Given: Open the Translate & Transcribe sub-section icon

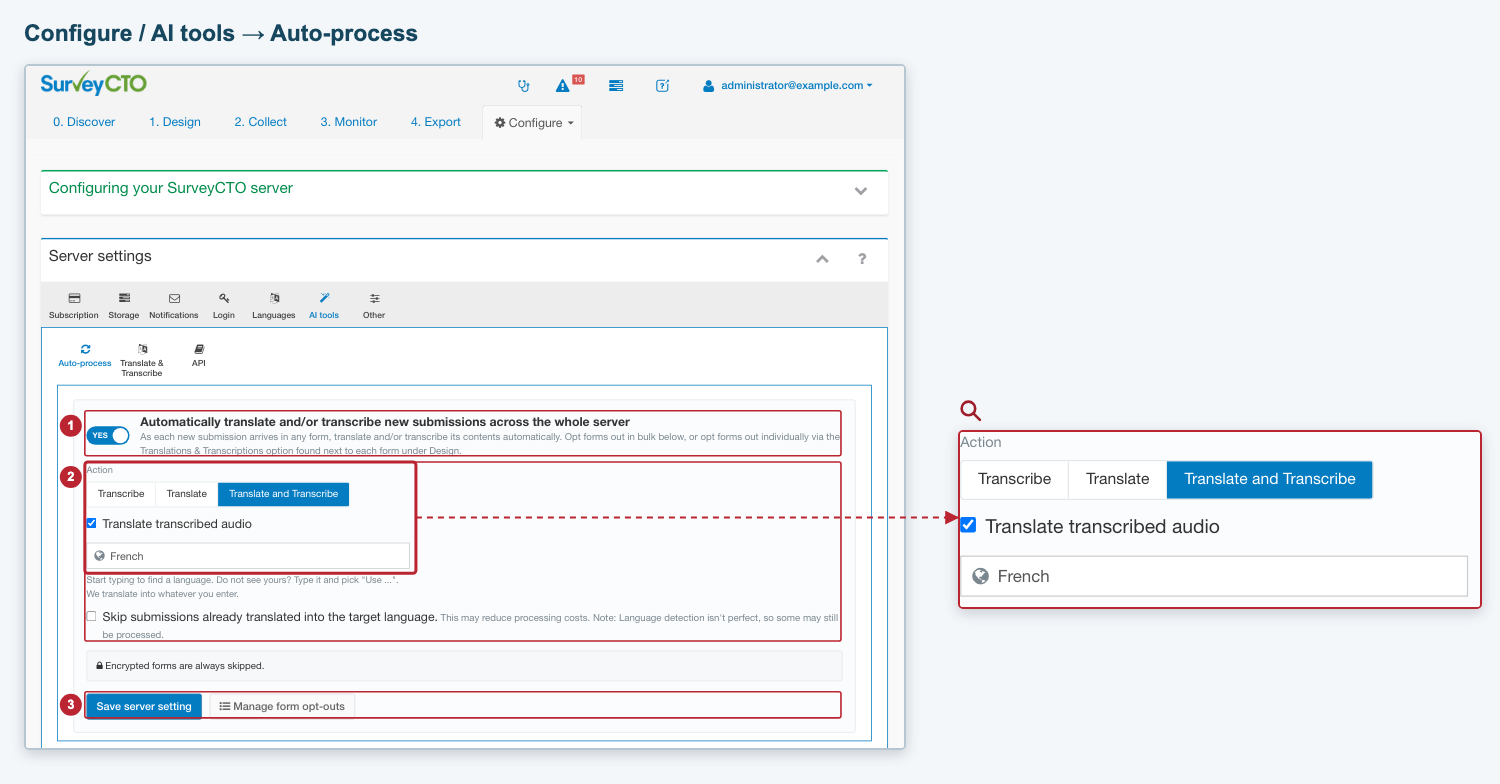Looking at the screenshot, I should pos(142,349).
